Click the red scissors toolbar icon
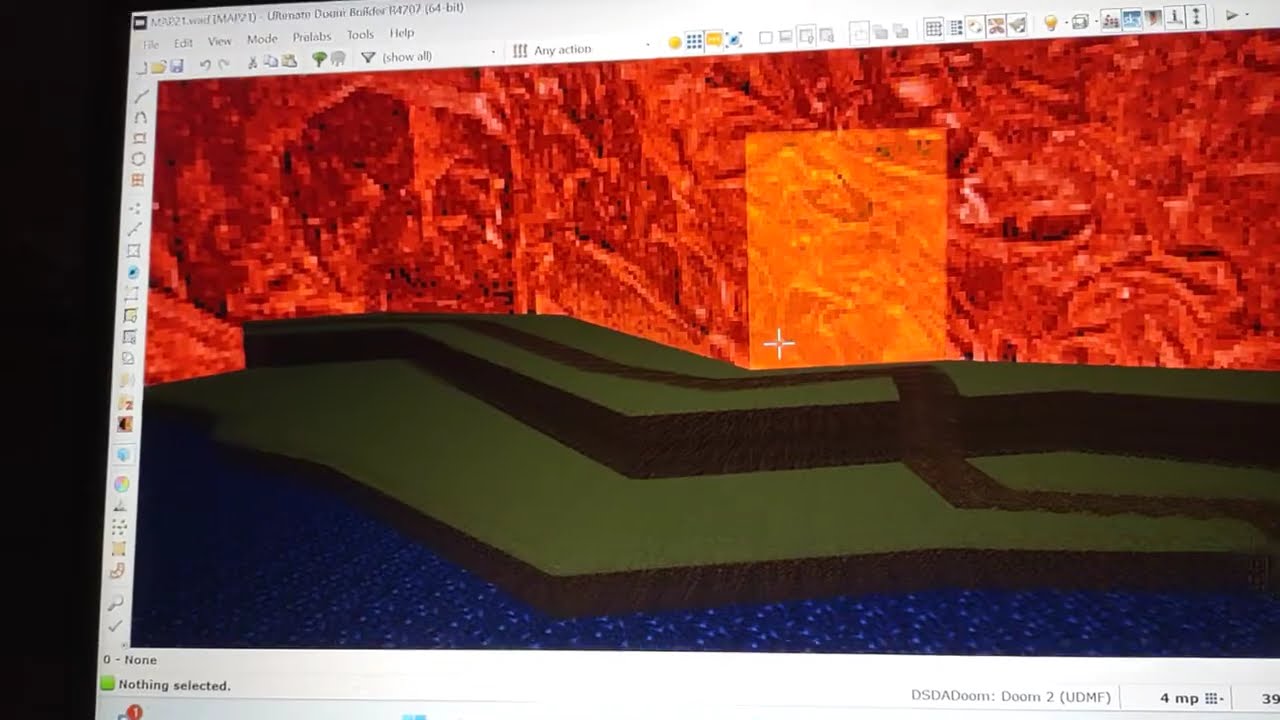Screen dimensions: 1280x720 [x=996, y=25]
